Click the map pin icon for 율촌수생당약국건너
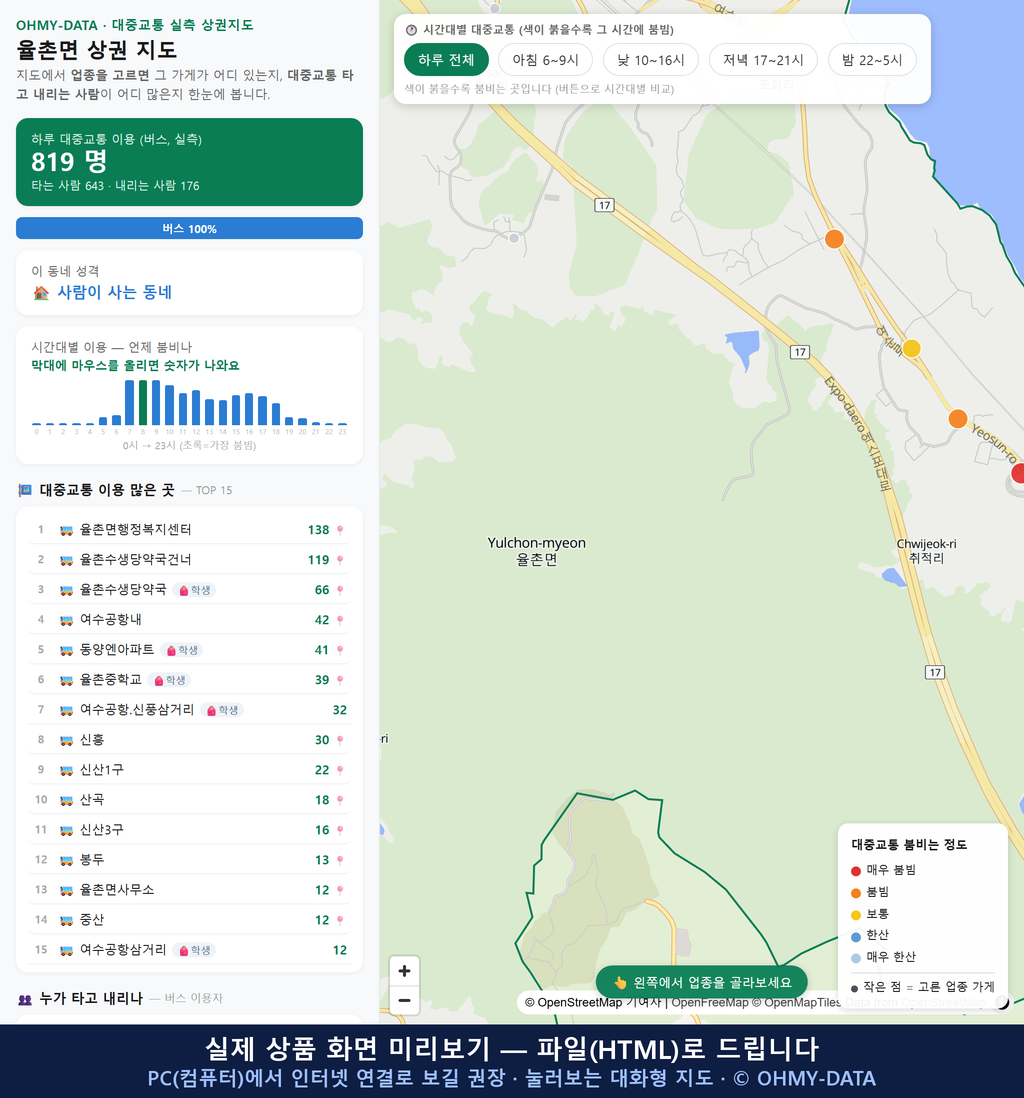1024x1098 pixels. [x=340, y=560]
